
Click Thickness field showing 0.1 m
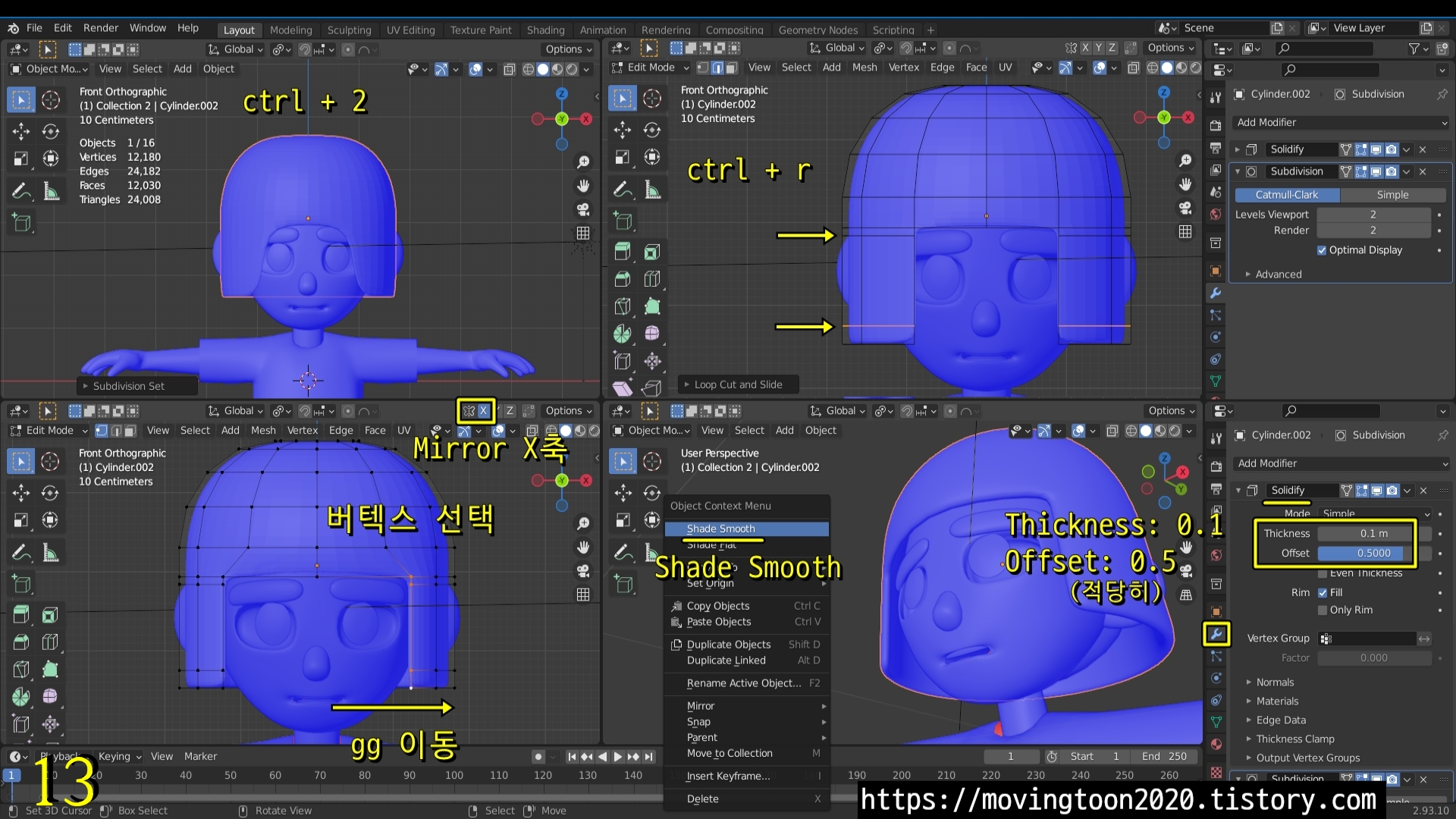(1373, 534)
